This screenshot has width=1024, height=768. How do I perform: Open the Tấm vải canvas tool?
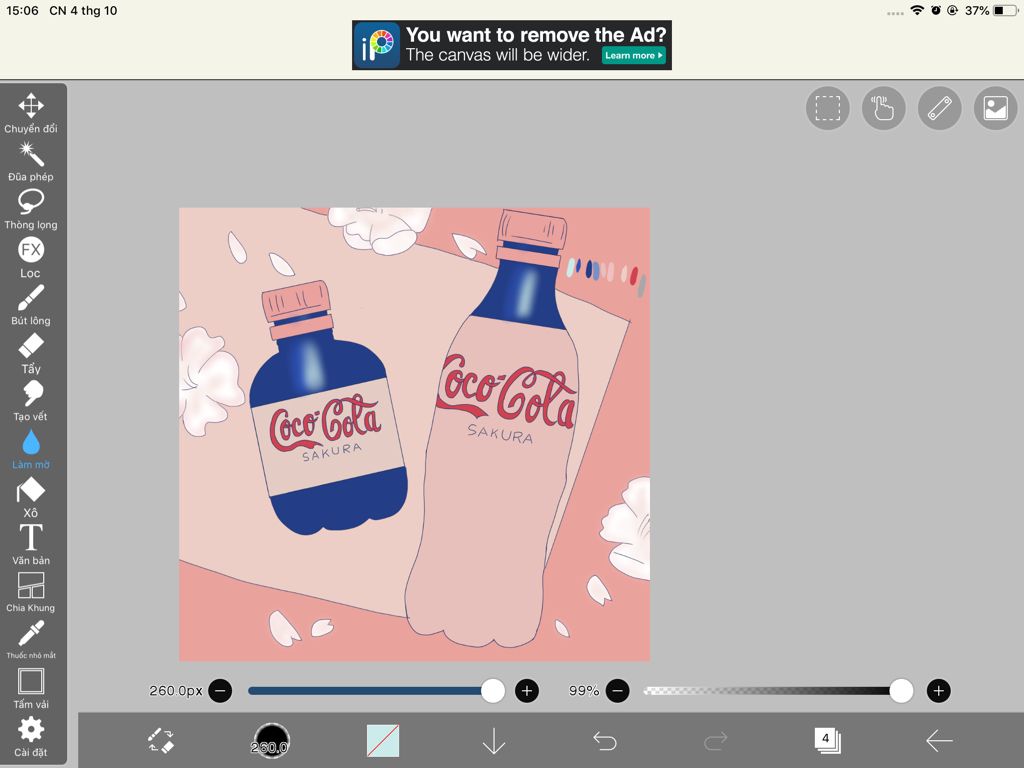pyautogui.click(x=31, y=688)
